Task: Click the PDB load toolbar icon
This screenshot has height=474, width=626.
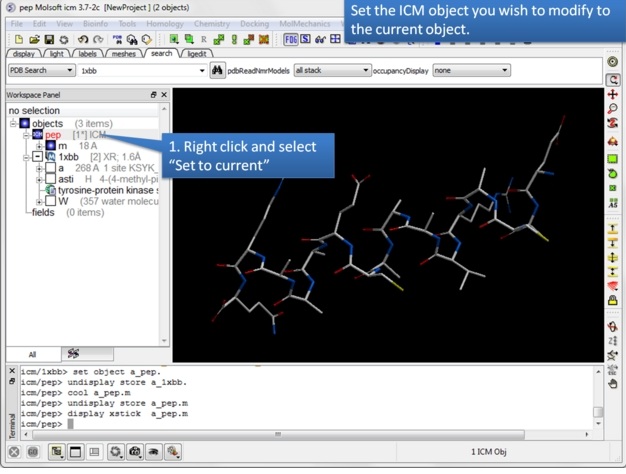Action: (117, 40)
